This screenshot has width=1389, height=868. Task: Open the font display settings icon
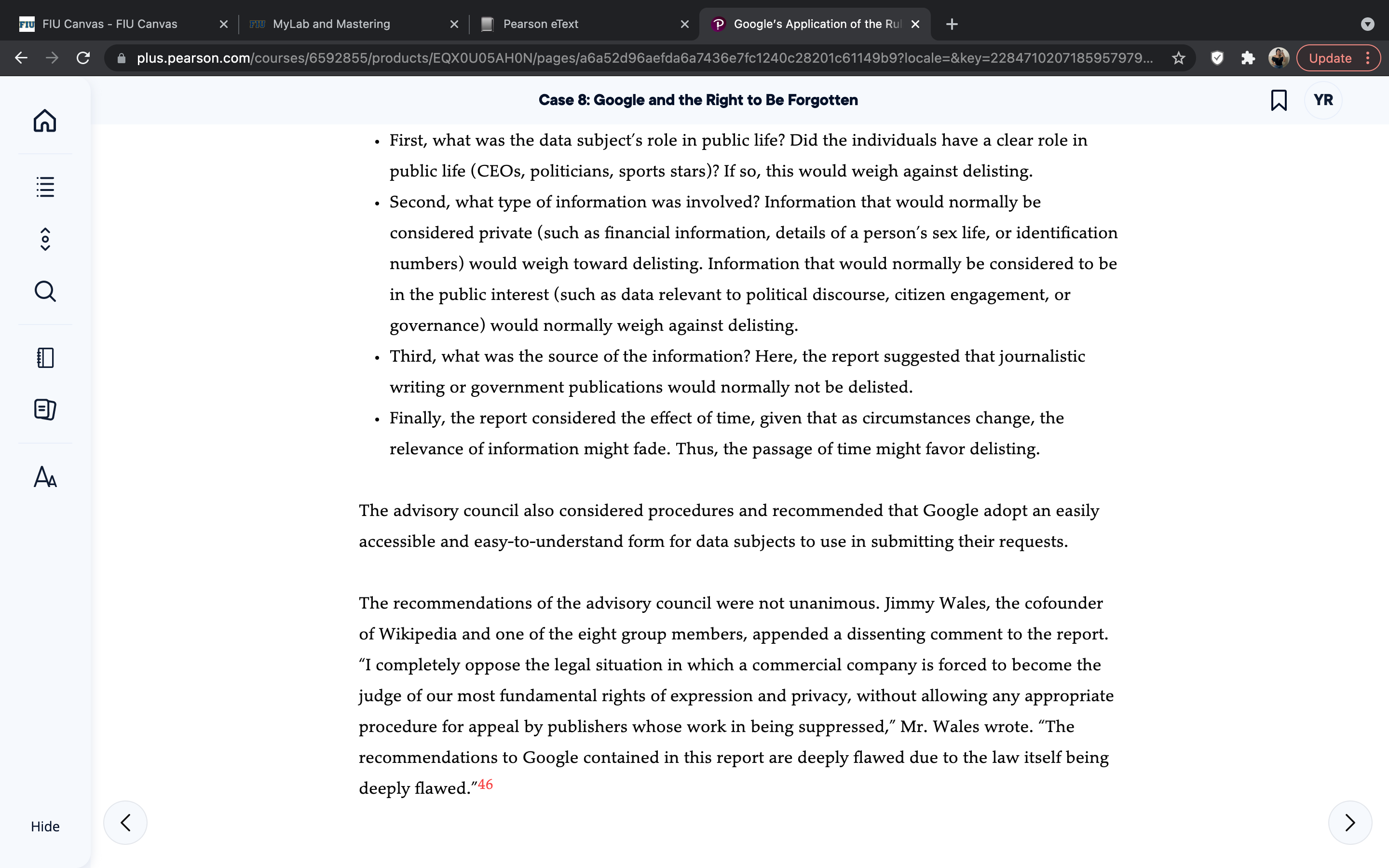(x=45, y=476)
